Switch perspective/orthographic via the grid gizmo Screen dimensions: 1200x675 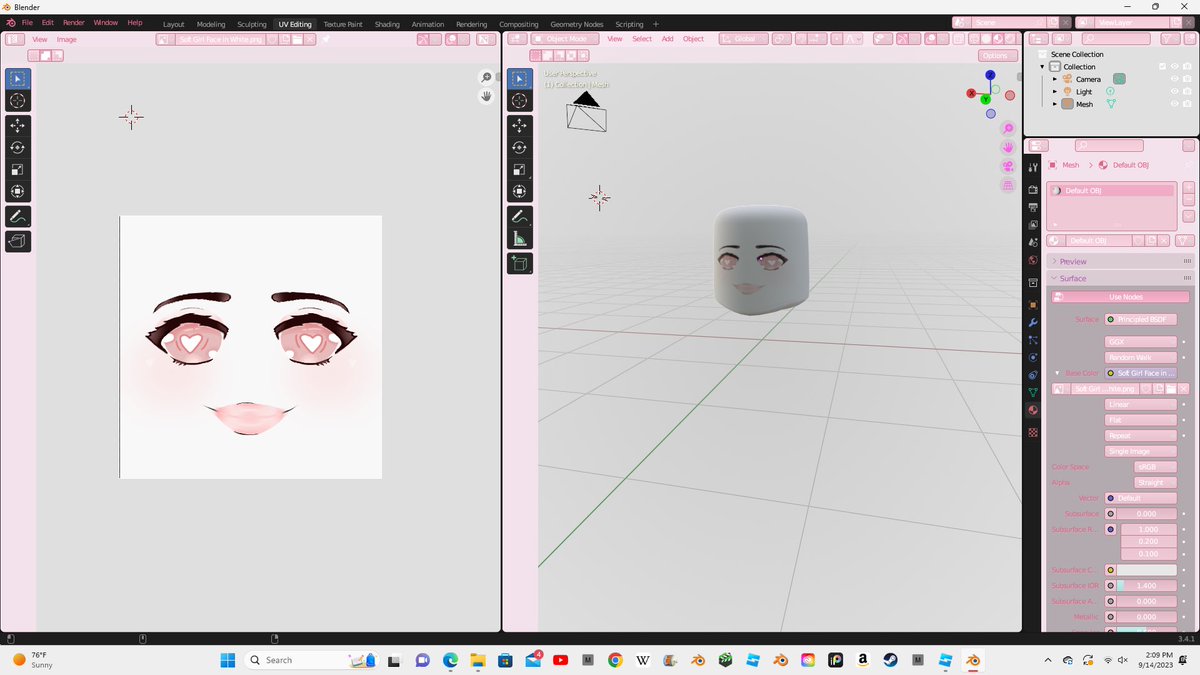coord(1008,185)
